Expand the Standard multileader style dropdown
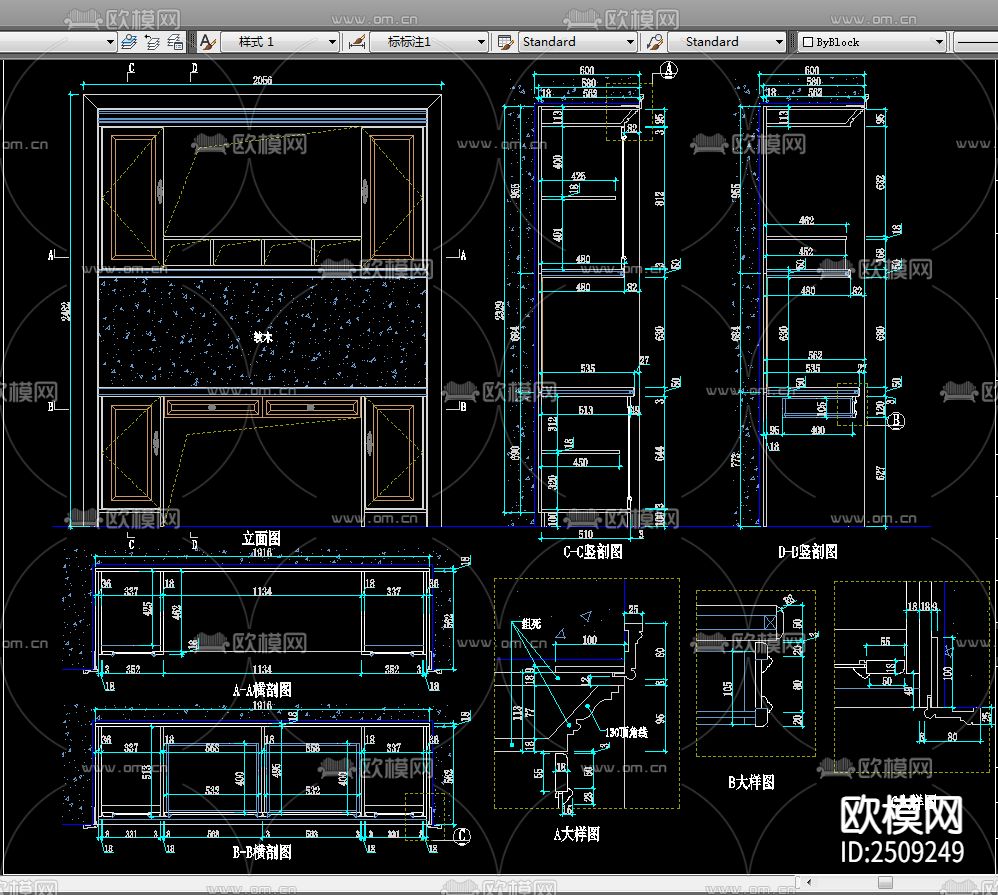The image size is (998, 895). click(779, 42)
